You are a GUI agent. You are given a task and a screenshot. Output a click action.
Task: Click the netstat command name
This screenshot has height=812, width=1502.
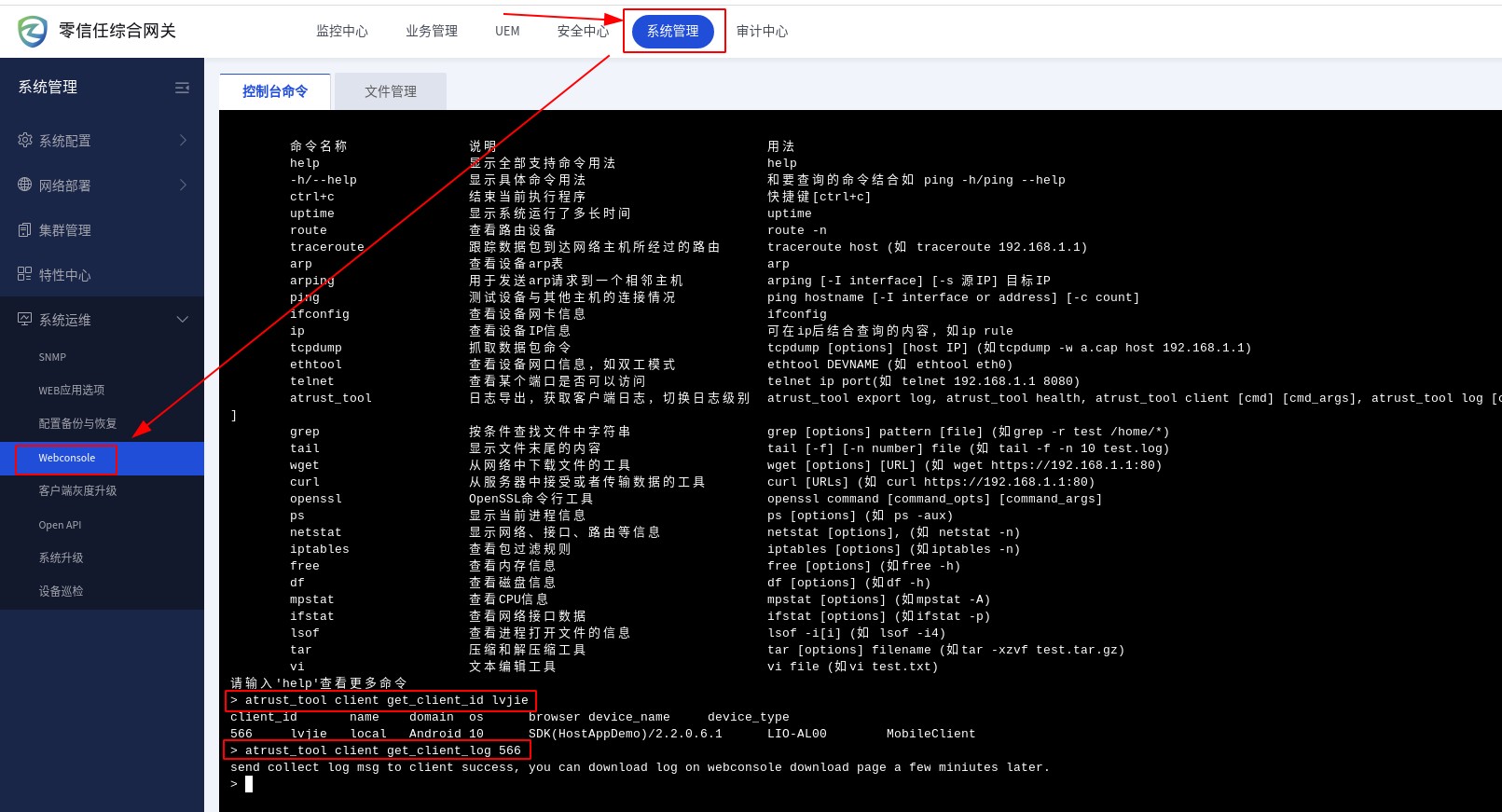pyautogui.click(x=316, y=532)
